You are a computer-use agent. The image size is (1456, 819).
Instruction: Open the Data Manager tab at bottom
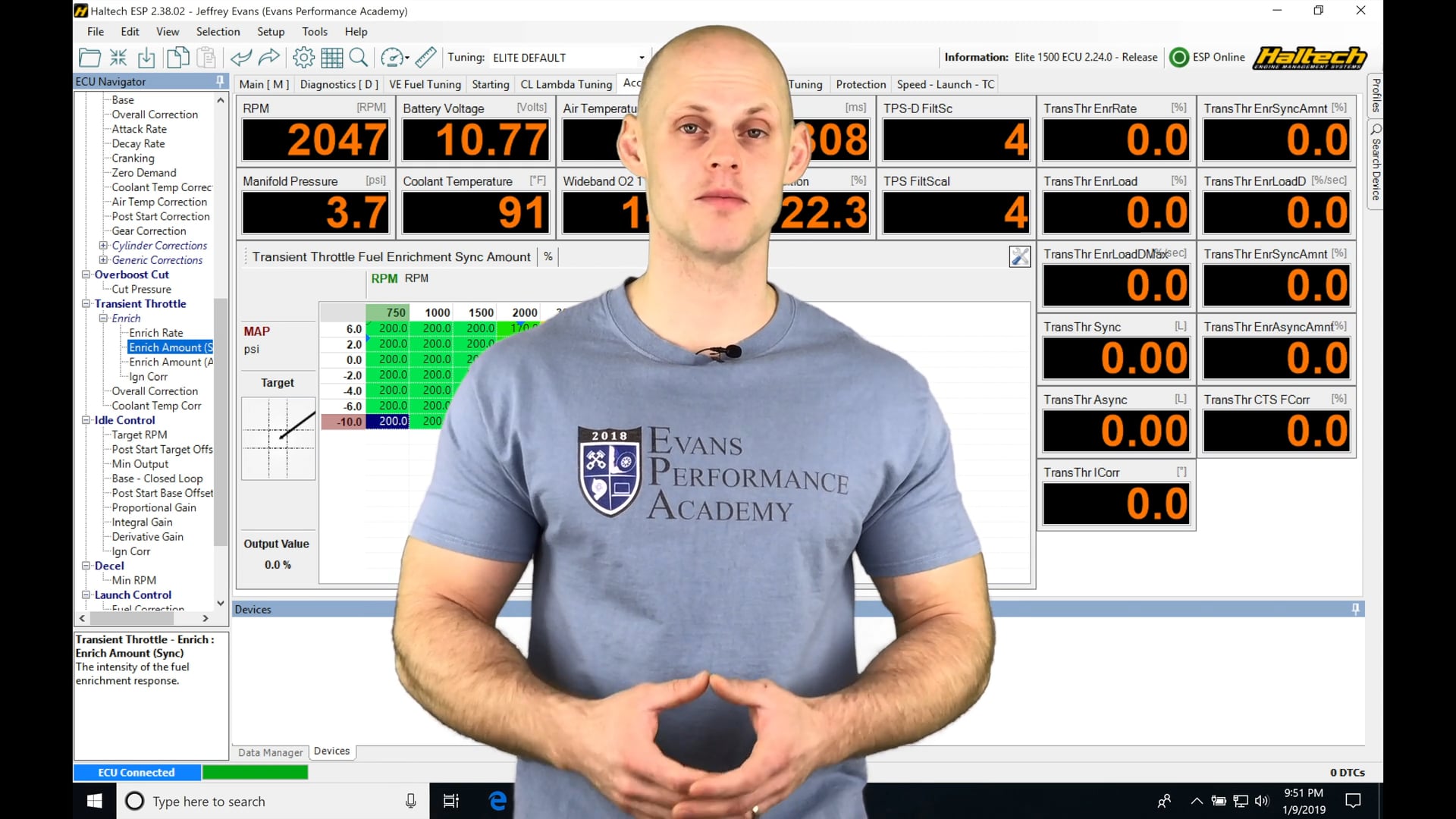click(x=270, y=752)
